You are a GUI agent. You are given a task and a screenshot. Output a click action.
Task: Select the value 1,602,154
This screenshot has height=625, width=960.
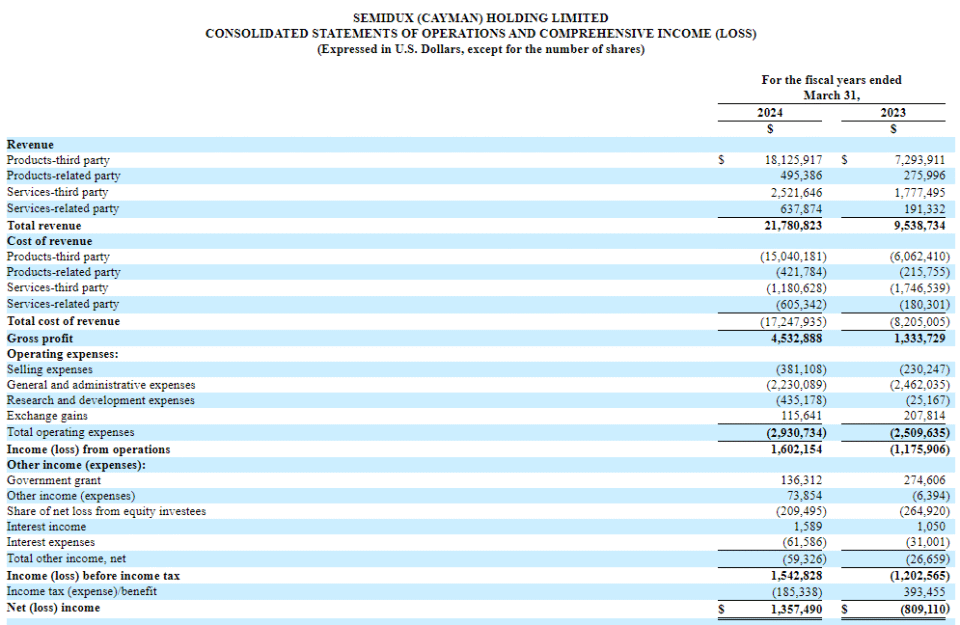796,449
